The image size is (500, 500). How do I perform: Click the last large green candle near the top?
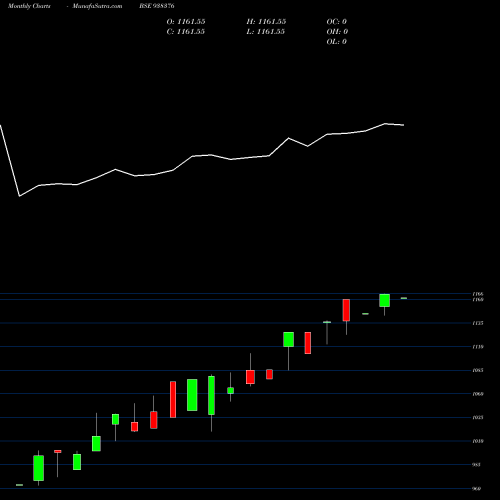(384, 300)
